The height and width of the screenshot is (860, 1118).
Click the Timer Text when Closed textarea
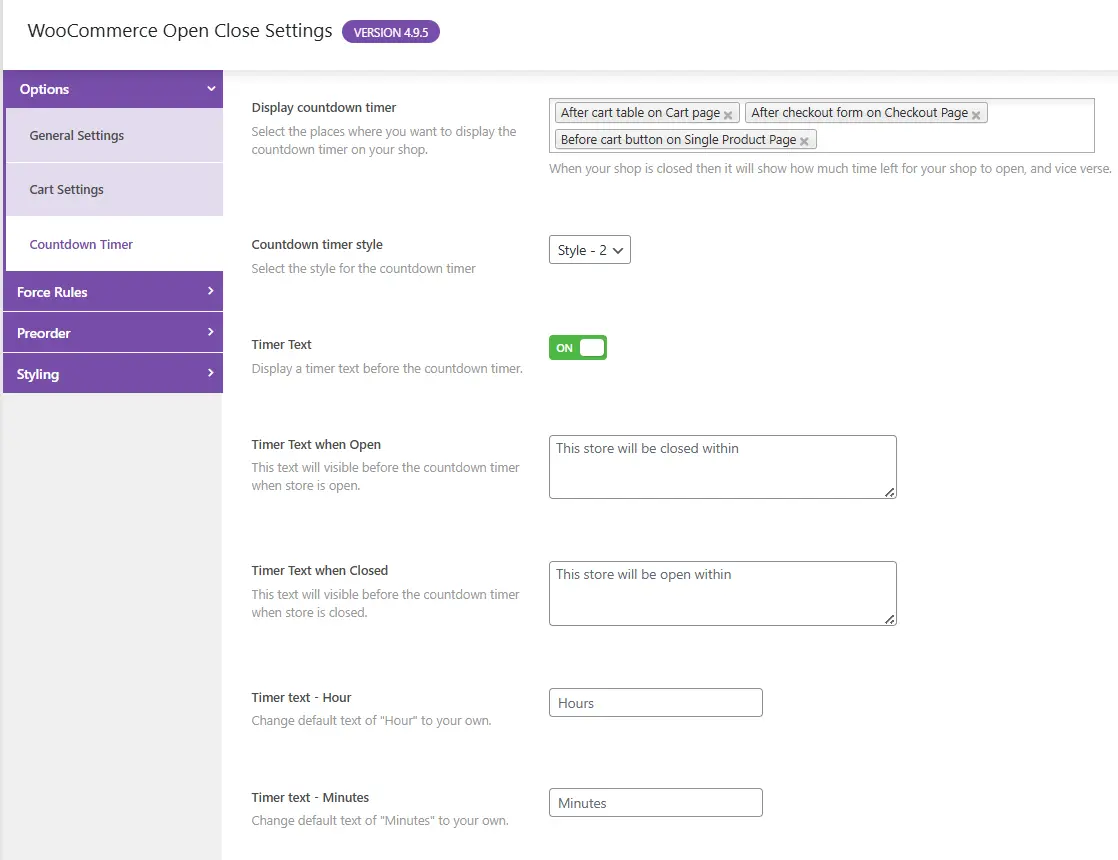point(722,593)
